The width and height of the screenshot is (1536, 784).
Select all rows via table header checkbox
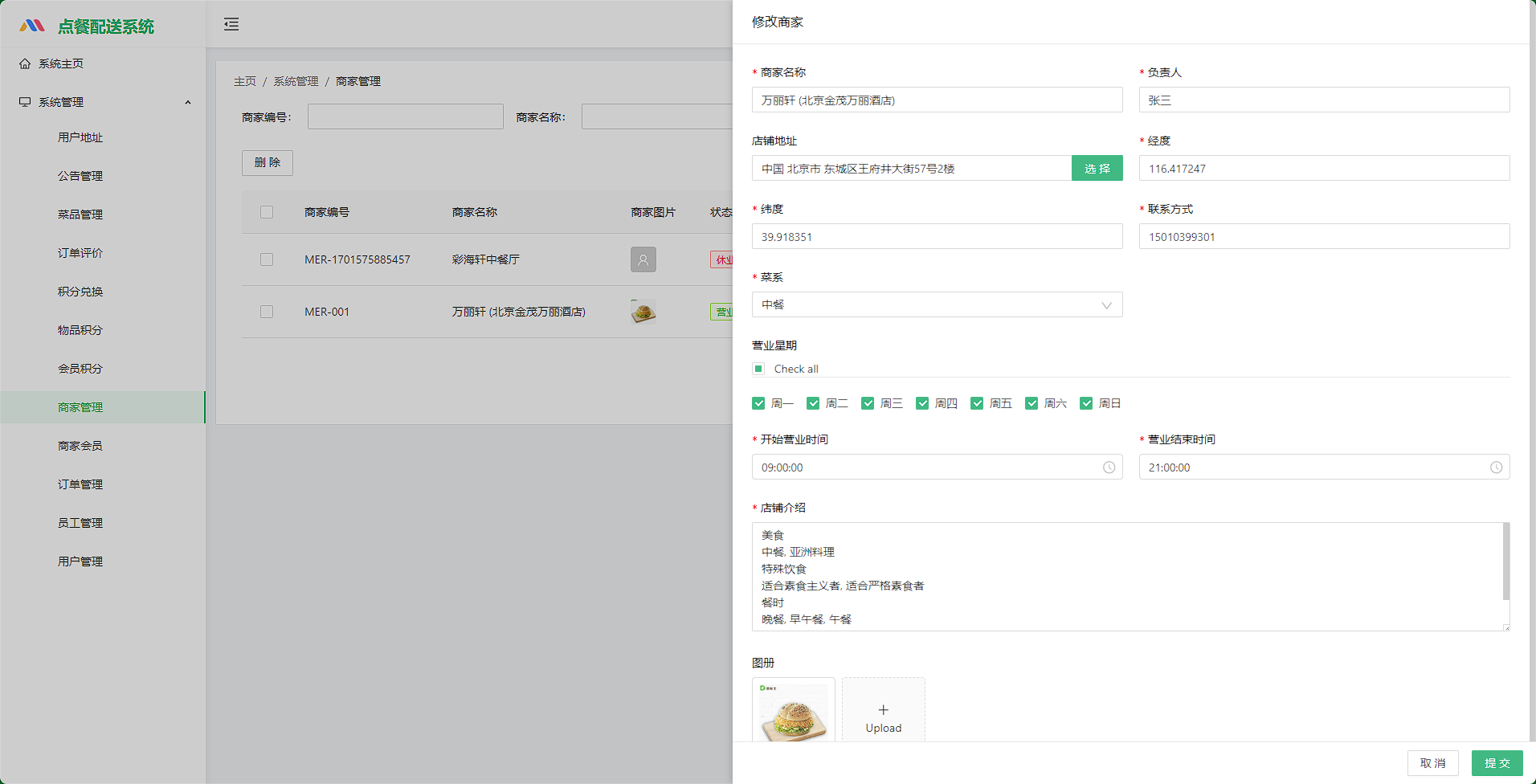point(267,212)
